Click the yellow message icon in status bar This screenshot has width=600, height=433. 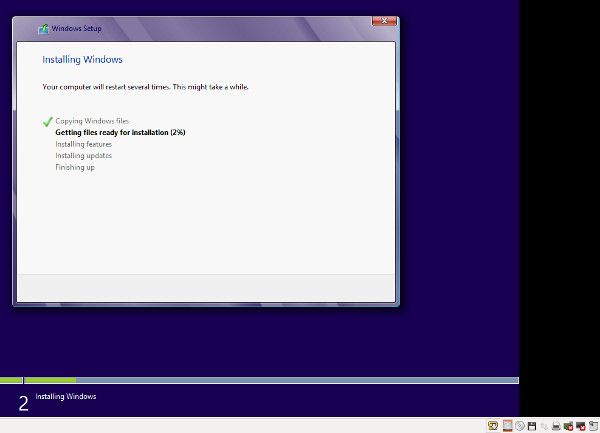click(493, 426)
